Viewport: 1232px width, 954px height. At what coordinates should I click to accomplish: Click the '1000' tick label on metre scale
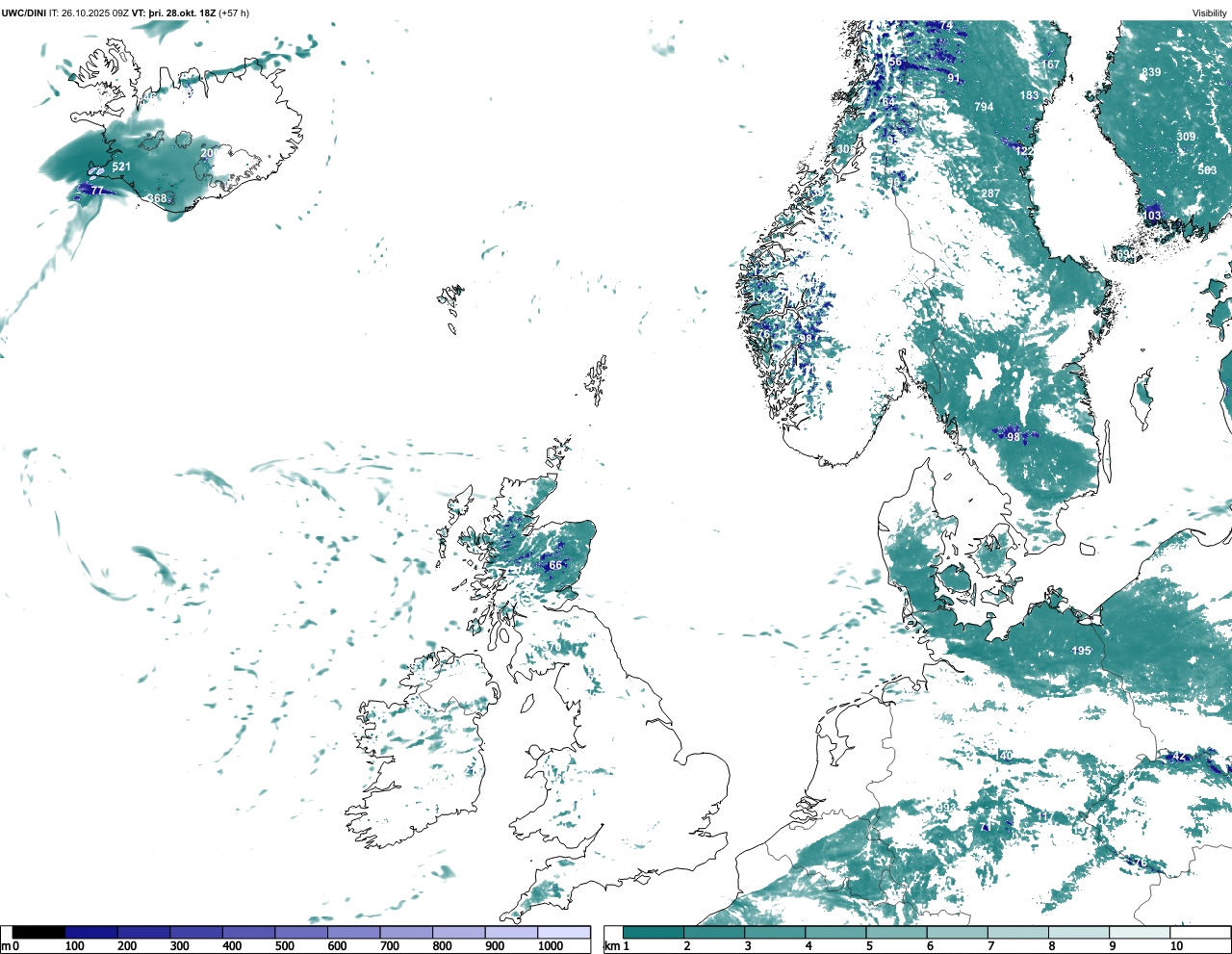[x=551, y=946]
